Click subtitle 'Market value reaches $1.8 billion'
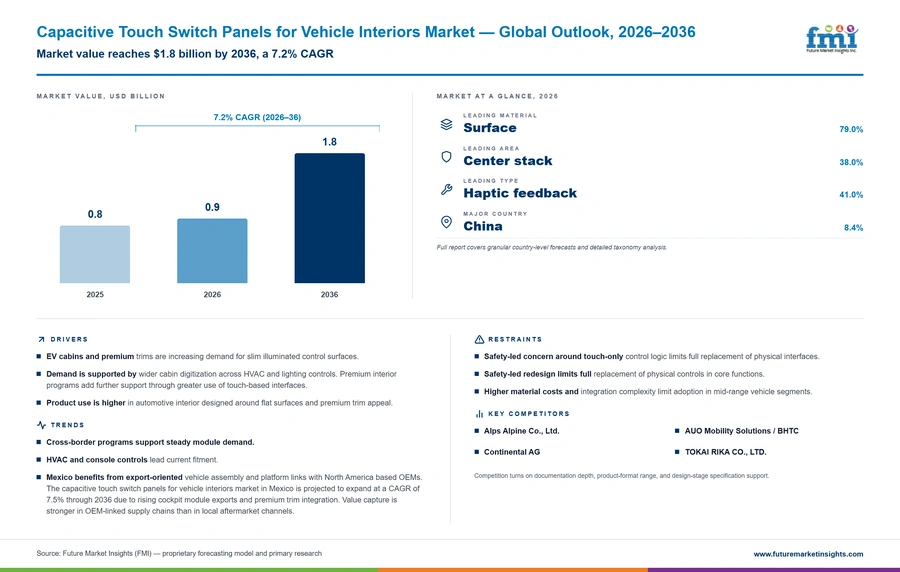This screenshot has height=572, width=900. tap(185, 54)
